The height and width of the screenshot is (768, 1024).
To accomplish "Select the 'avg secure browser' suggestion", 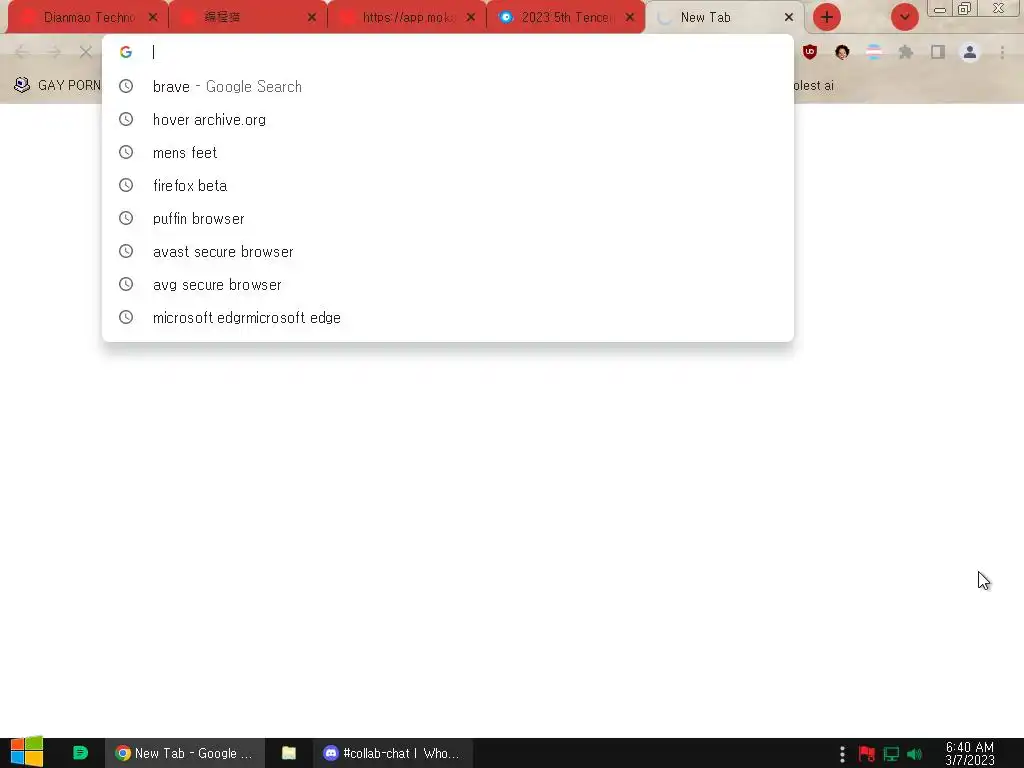I will (448, 285).
